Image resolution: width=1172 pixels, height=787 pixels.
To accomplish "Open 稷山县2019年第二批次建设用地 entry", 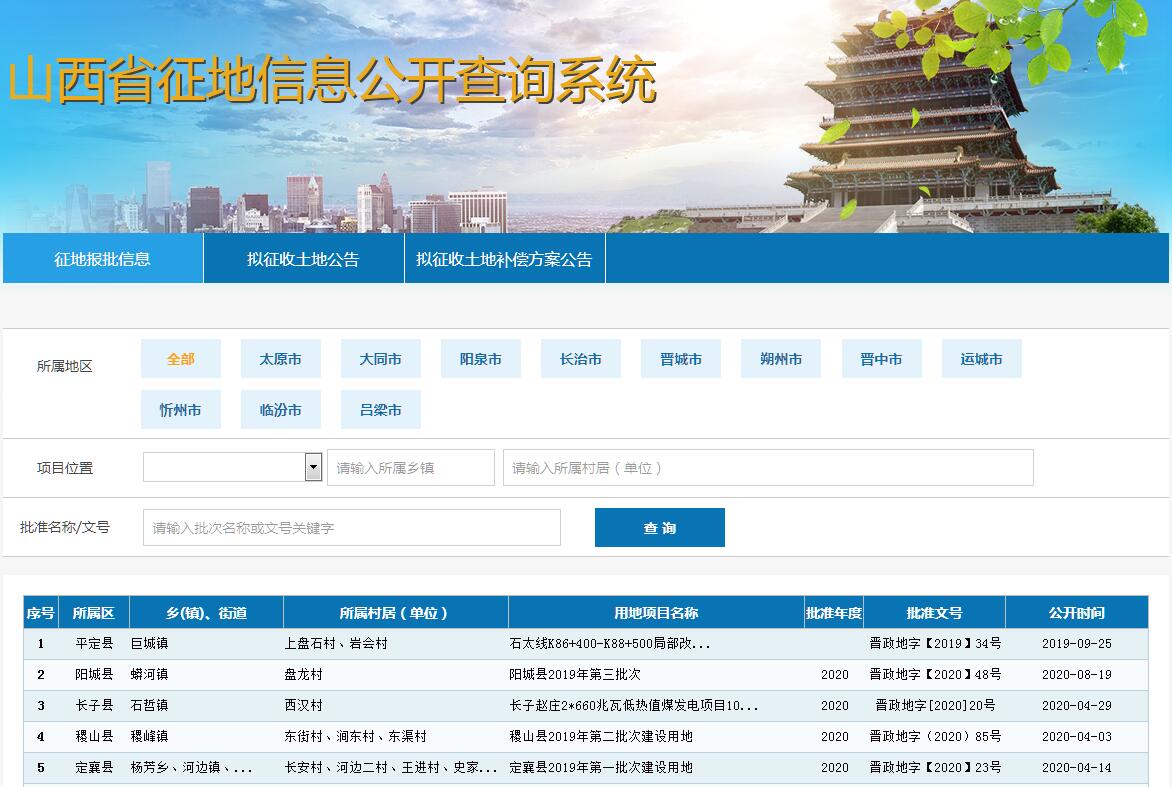I will 600,737.
